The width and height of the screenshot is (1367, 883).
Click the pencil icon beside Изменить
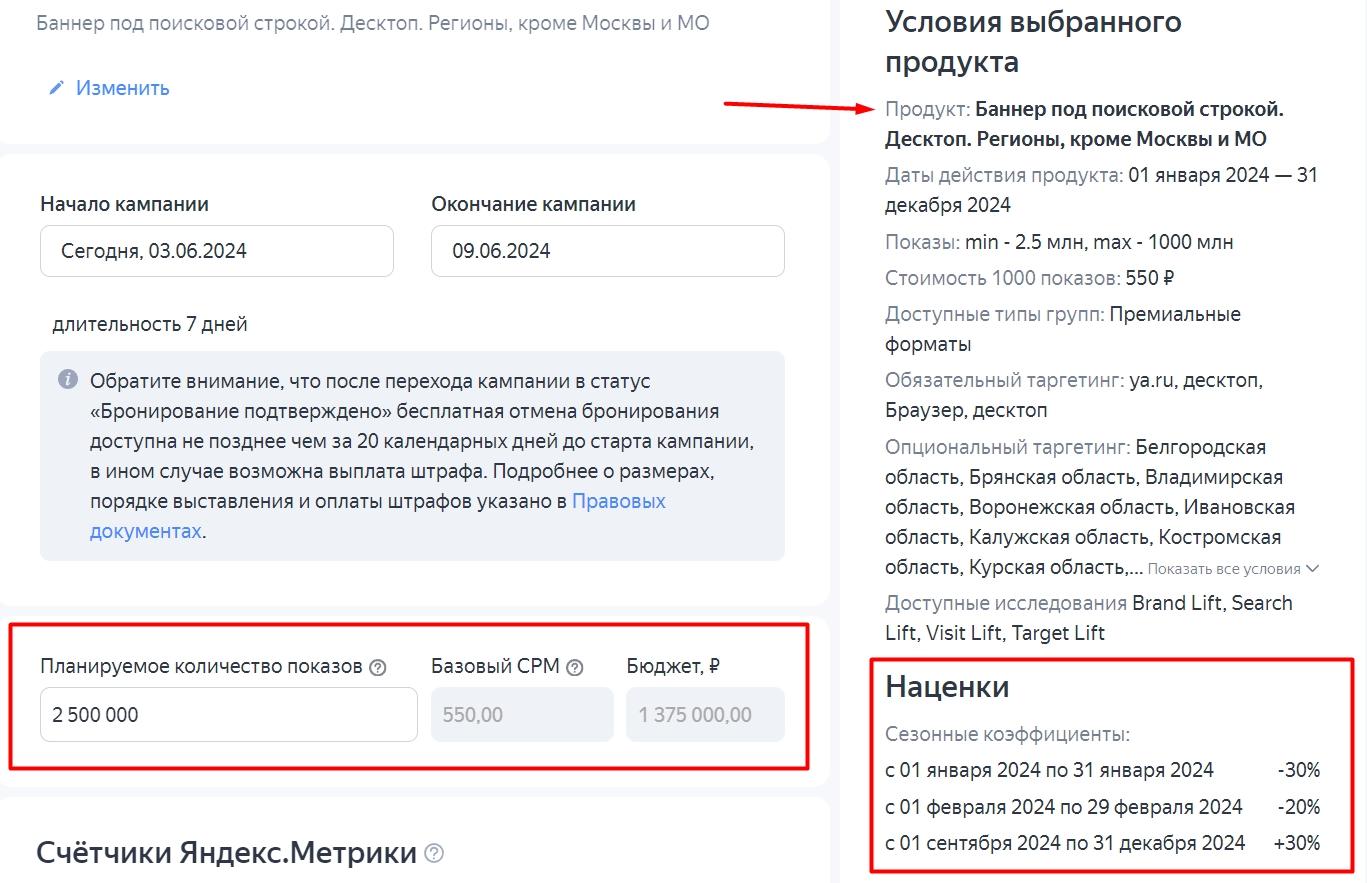point(56,88)
